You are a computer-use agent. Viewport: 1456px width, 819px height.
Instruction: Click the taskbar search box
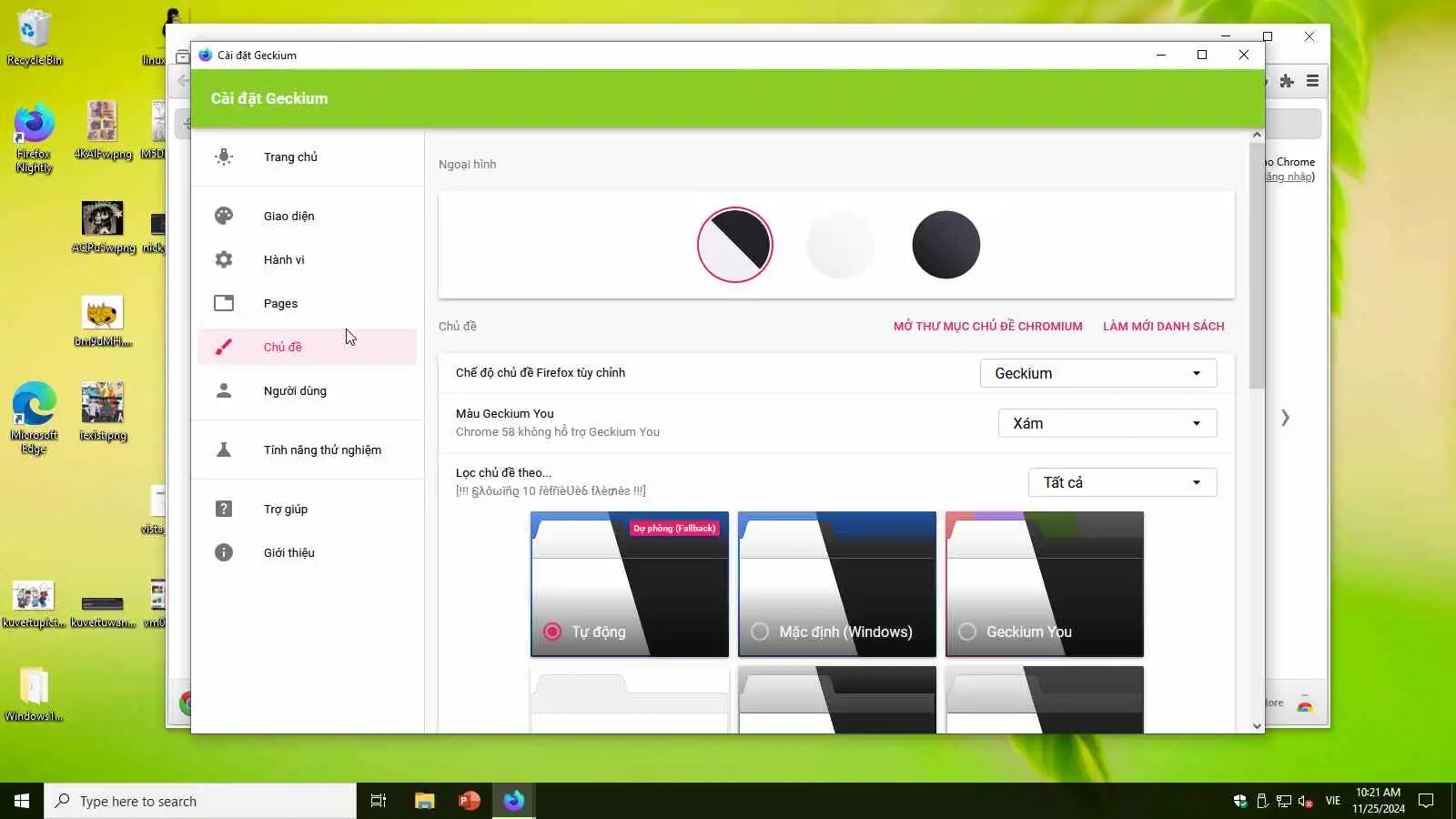200,801
